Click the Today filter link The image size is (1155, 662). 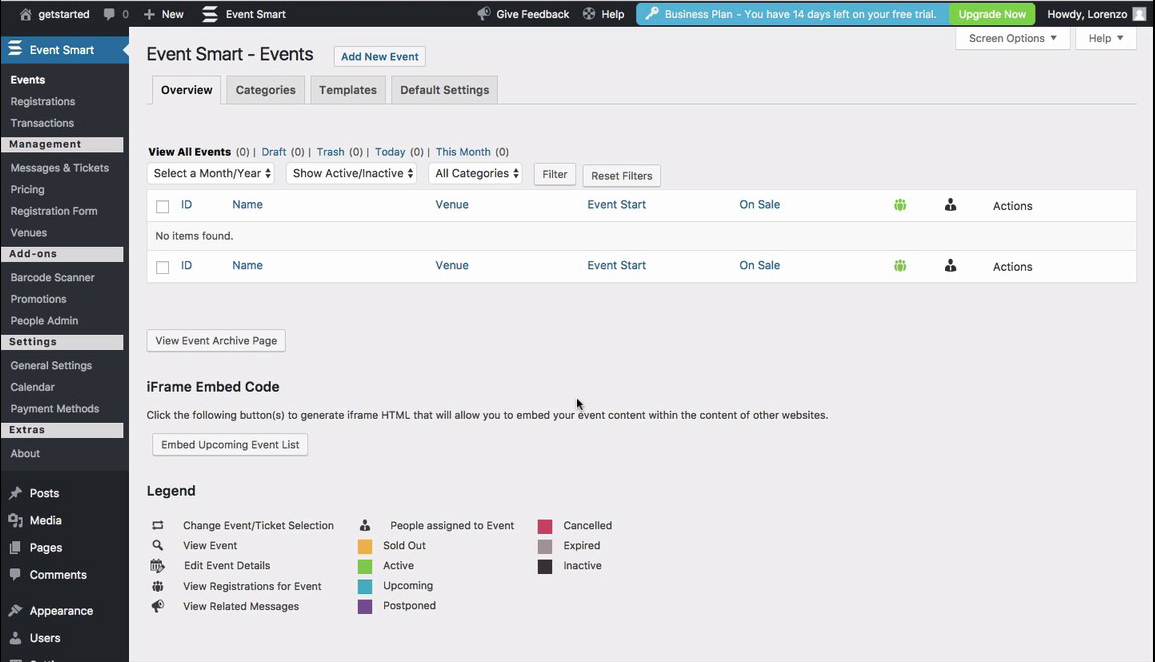pyautogui.click(x=390, y=152)
